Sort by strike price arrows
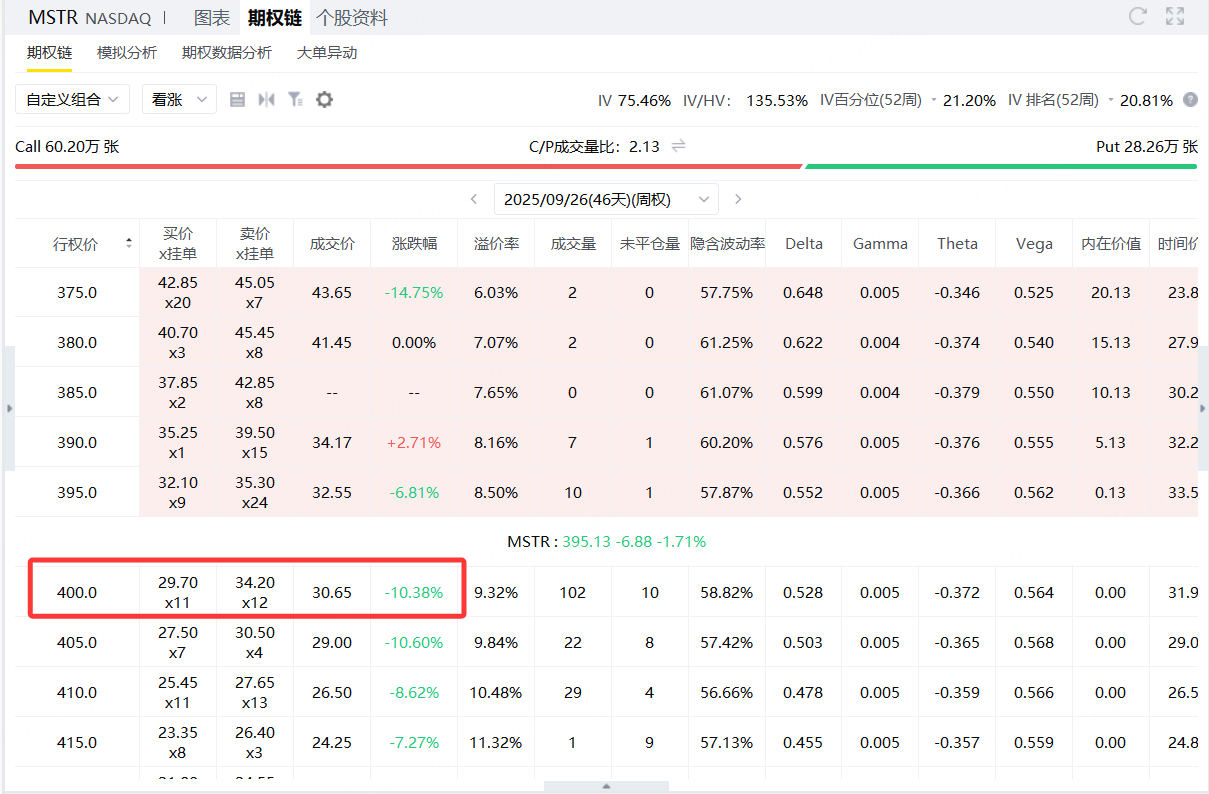The height and width of the screenshot is (794, 1209). (x=128, y=243)
